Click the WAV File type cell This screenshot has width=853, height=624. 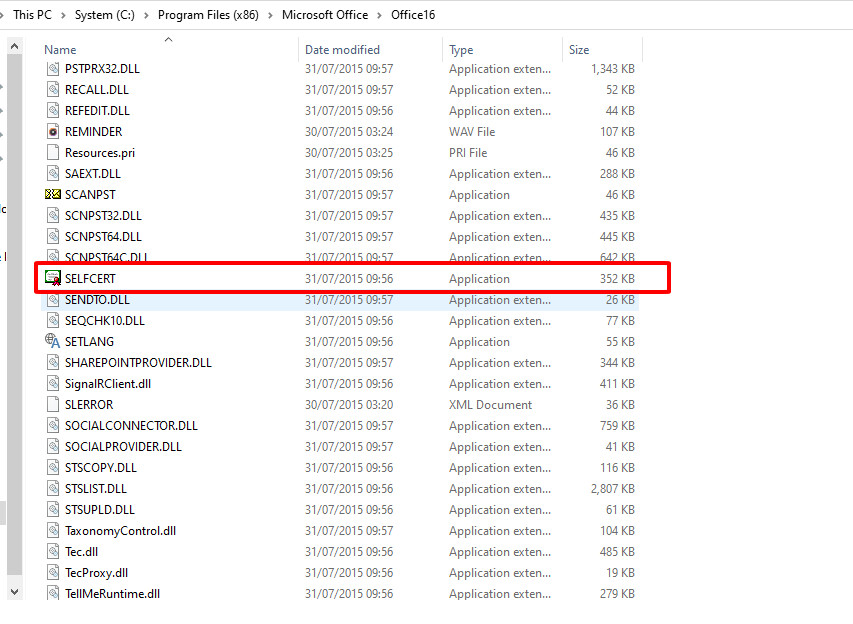coord(472,132)
